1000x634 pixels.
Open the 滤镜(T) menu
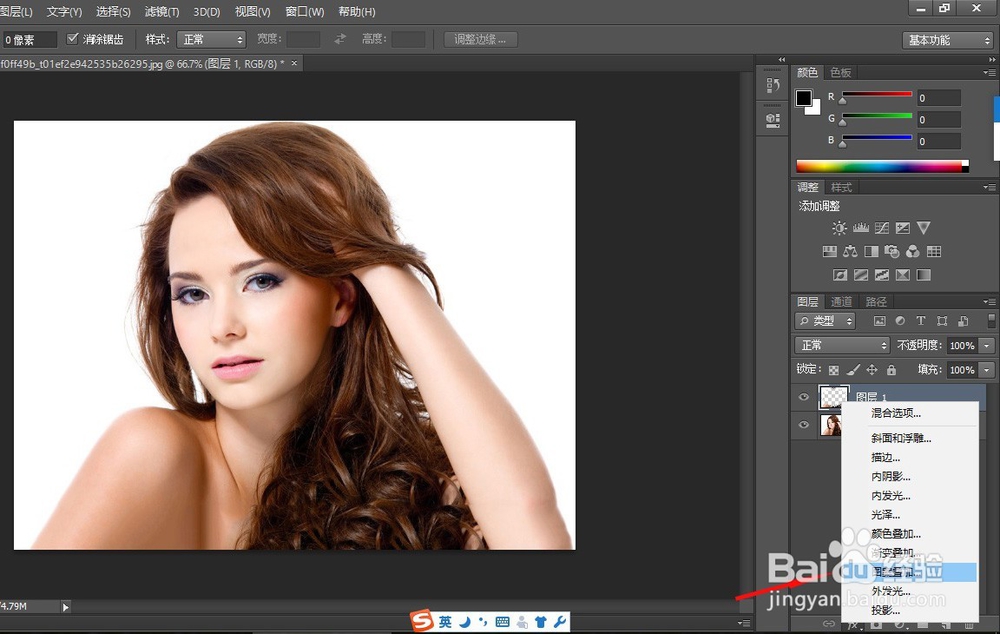[x=162, y=11]
